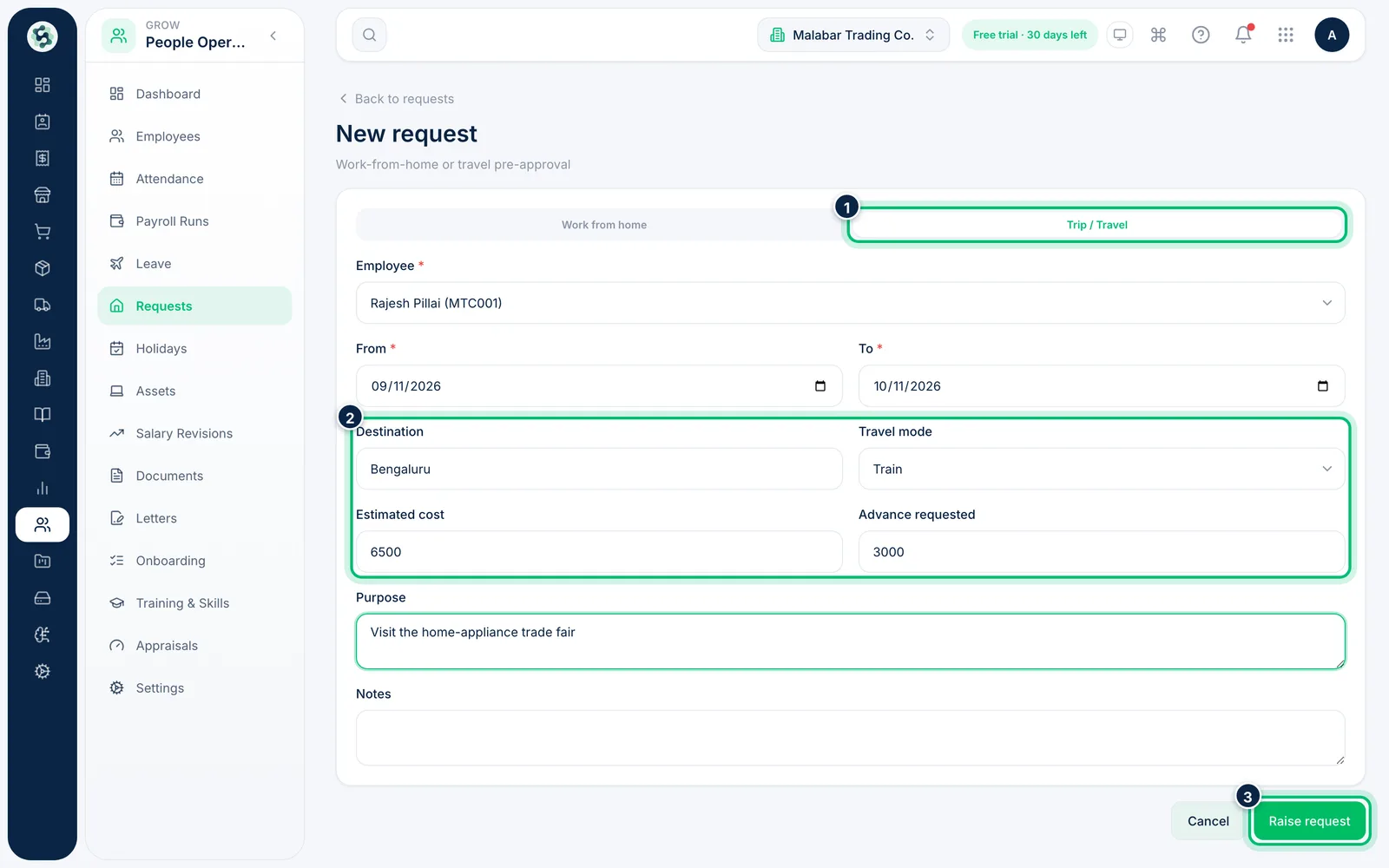The width and height of the screenshot is (1389, 868).
Task: Open Letters in sidebar
Action: (194, 519)
